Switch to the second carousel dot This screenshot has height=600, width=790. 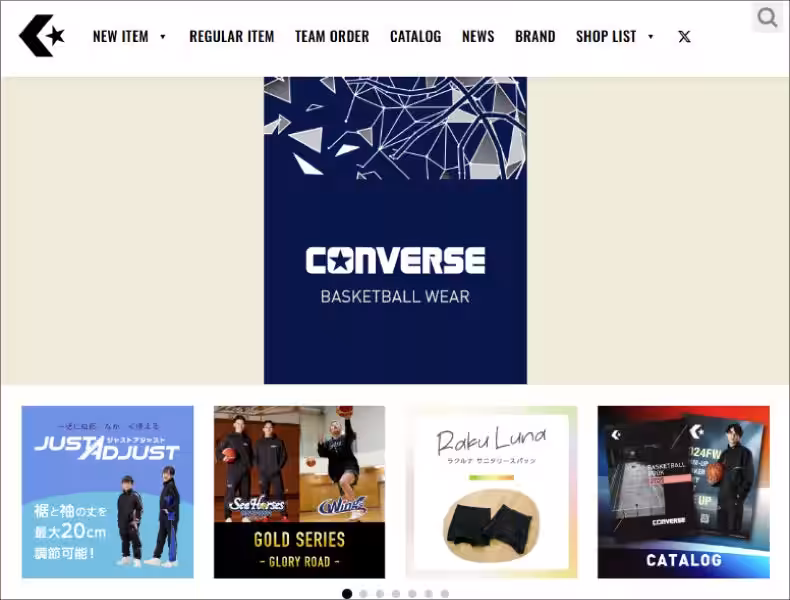coord(363,593)
